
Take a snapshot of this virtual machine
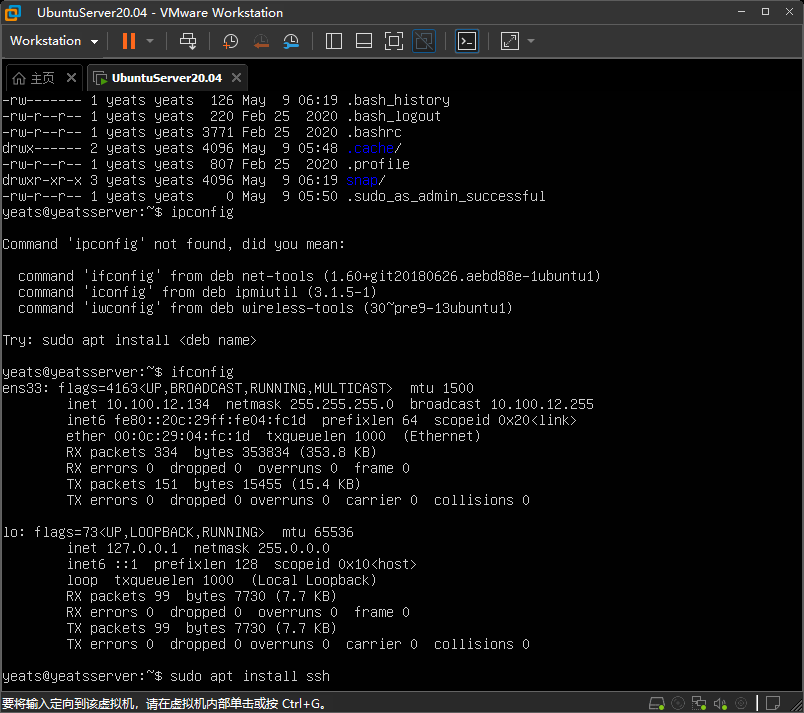click(230, 41)
